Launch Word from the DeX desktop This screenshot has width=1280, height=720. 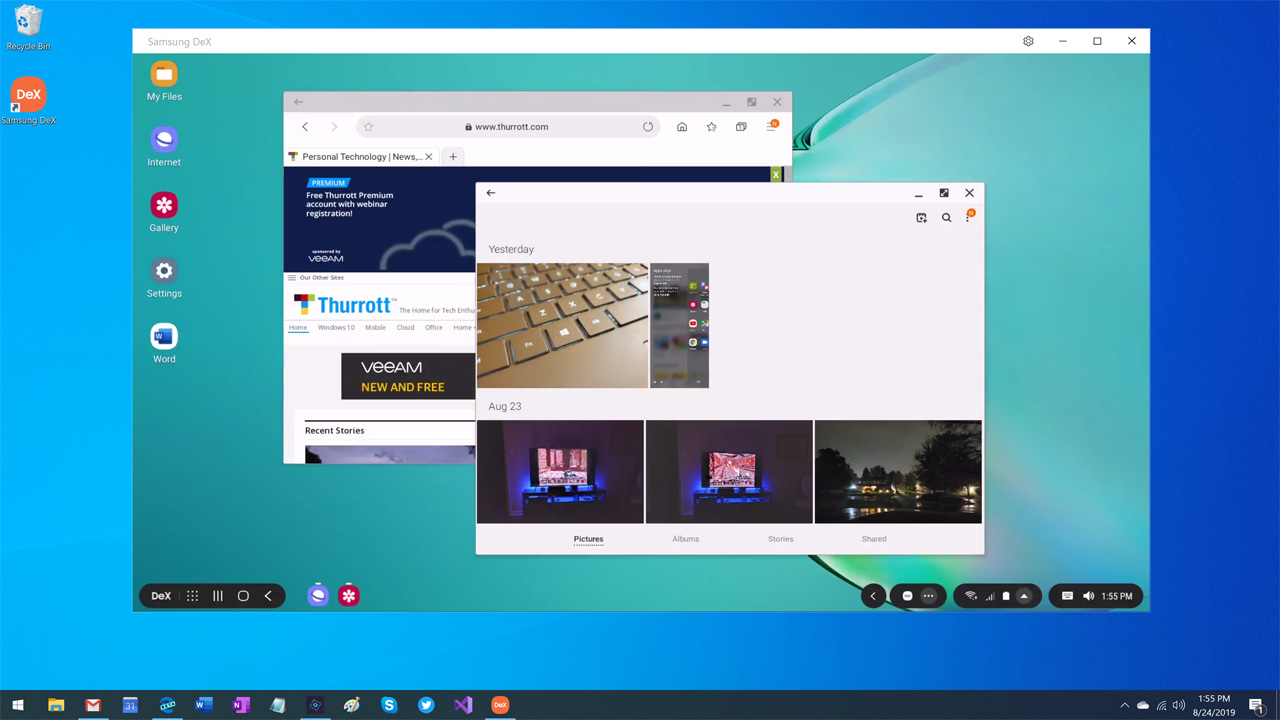pyautogui.click(x=164, y=337)
